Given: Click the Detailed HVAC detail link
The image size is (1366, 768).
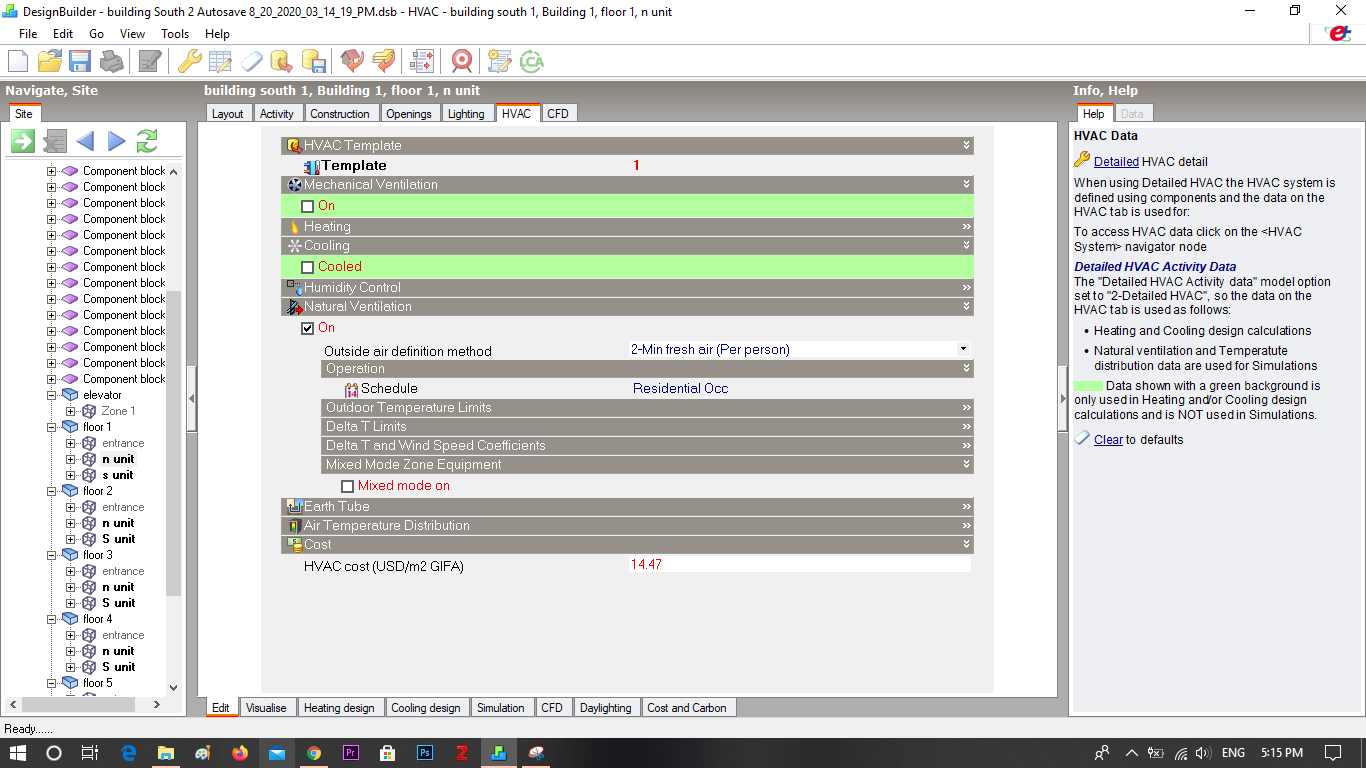Looking at the screenshot, I should click(1116, 162).
